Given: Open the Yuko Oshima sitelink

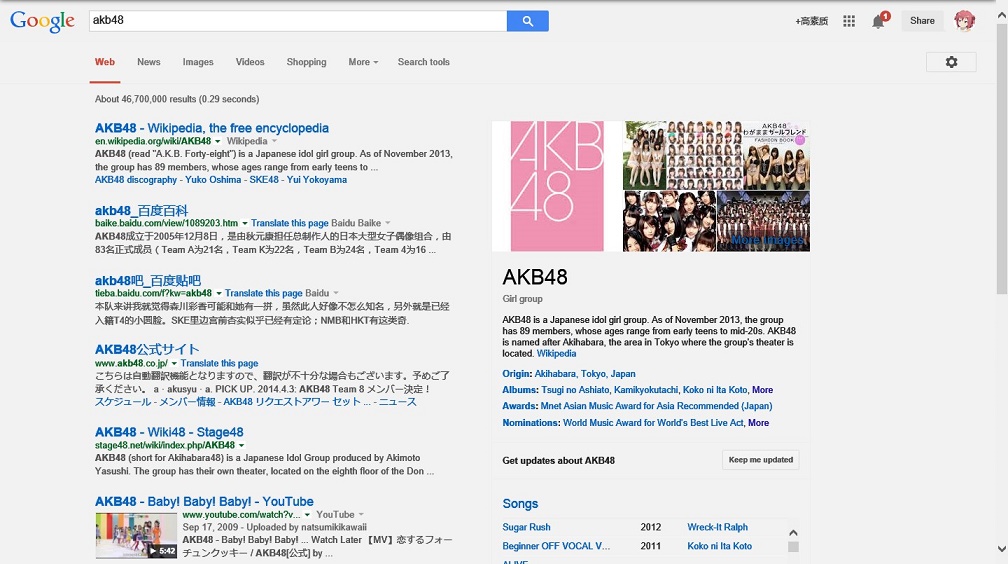Looking at the screenshot, I should click(x=213, y=180).
